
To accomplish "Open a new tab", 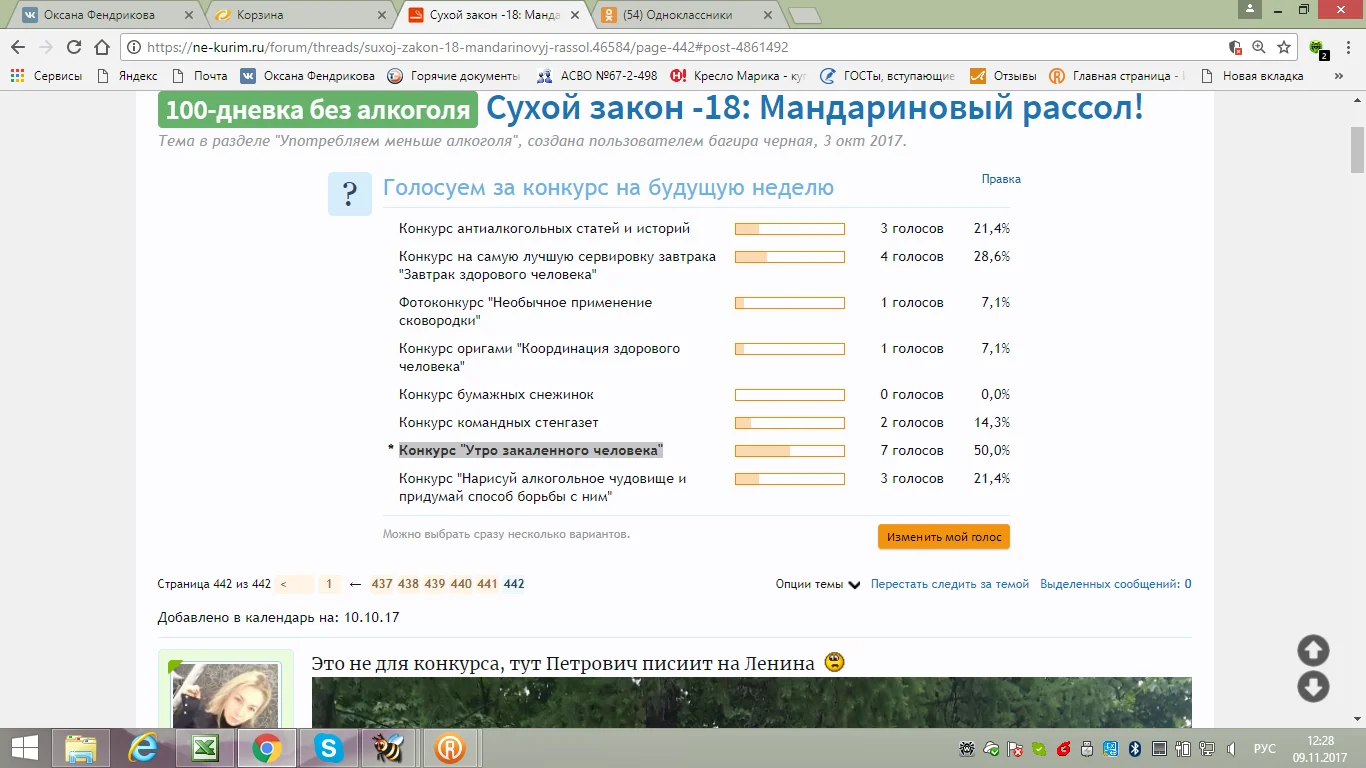I will point(804,15).
